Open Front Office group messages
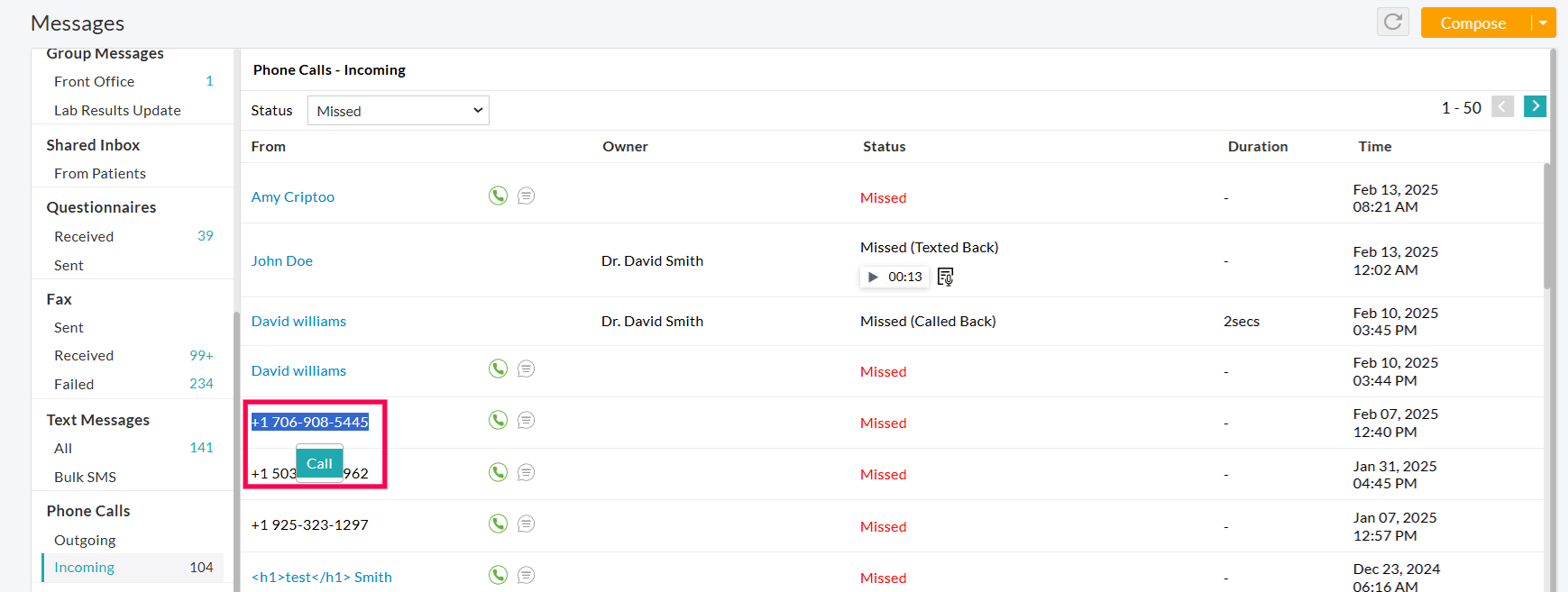The height and width of the screenshot is (592, 1568). [x=94, y=81]
